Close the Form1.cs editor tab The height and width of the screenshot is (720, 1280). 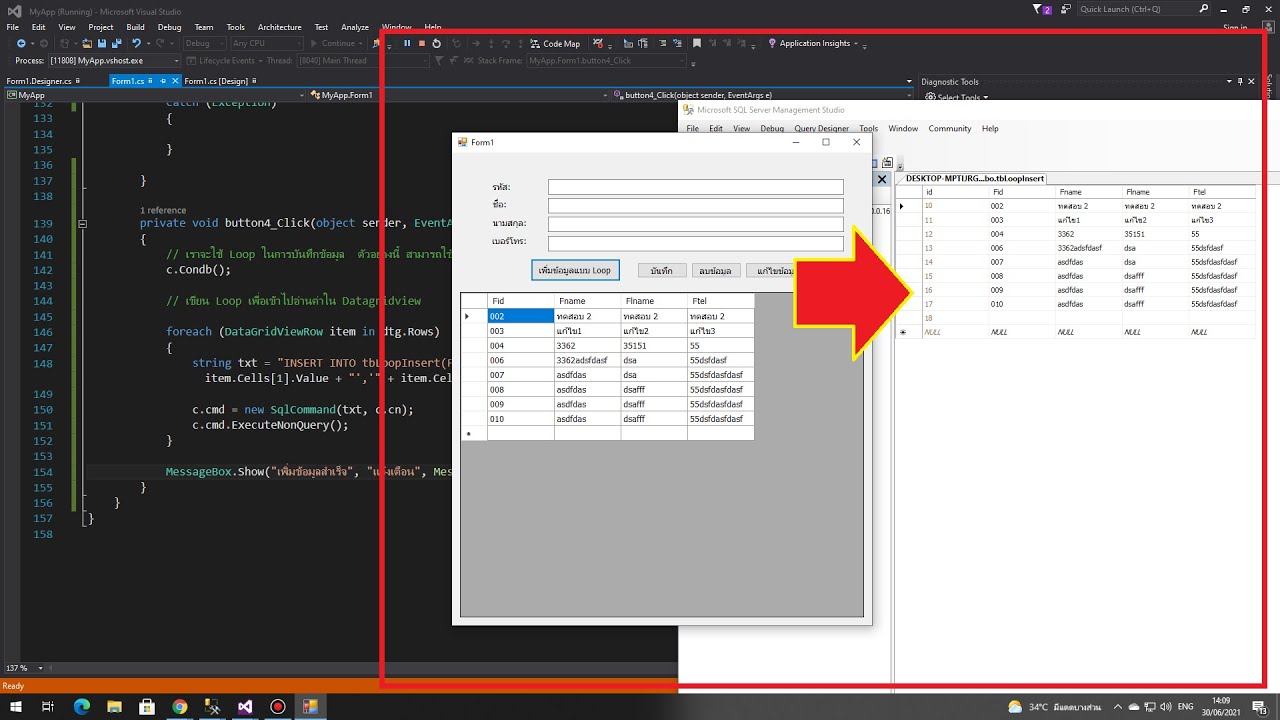pyautogui.click(x=176, y=81)
